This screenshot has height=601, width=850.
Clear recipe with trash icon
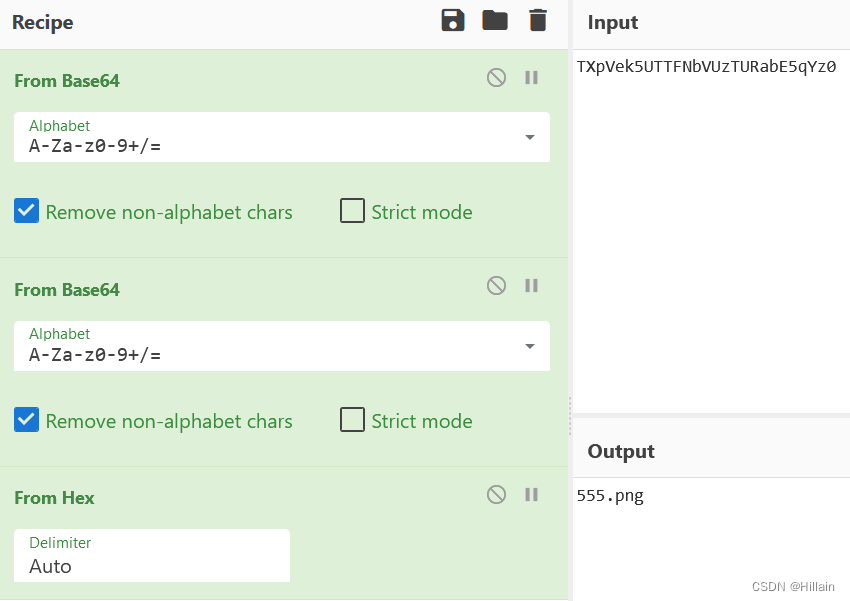[x=538, y=21]
